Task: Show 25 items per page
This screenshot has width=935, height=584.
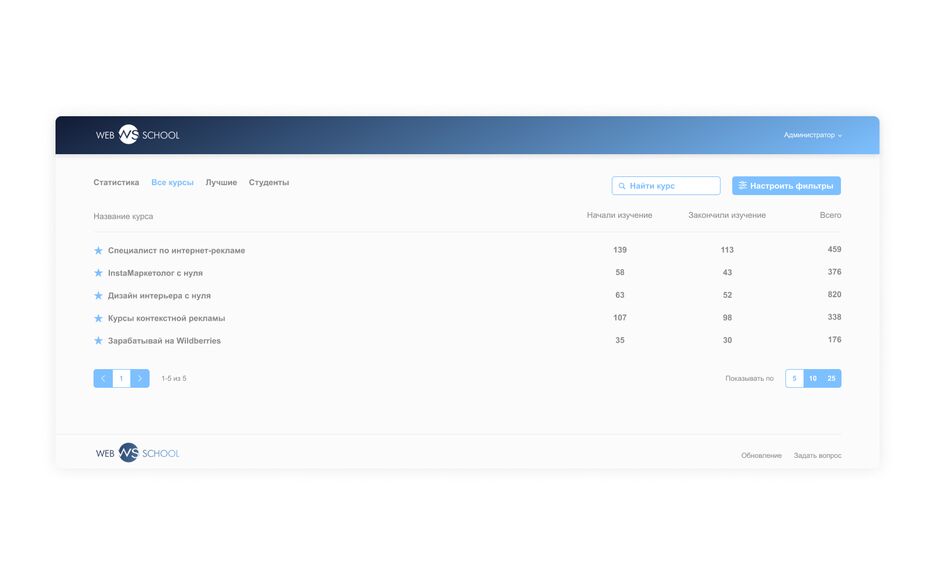Action: pyautogui.click(x=831, y=378)
